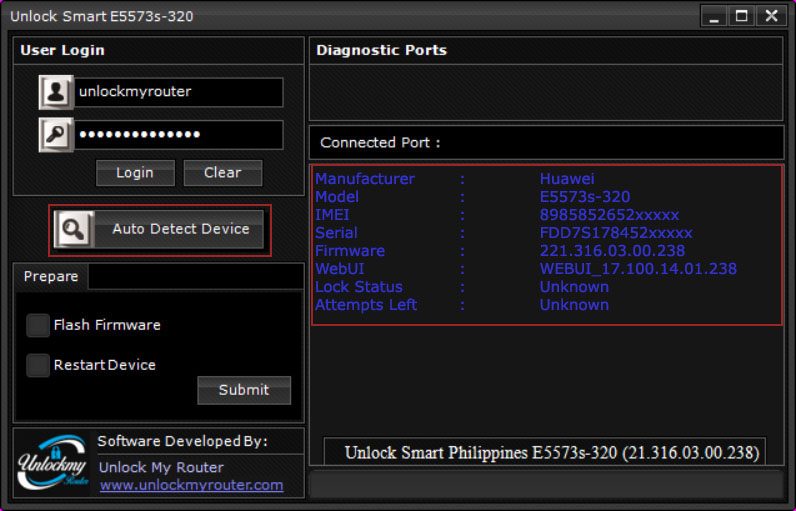This screenshot has height=511, width=796.
Task: Switch to the Prepare tab
Action: 51,277
